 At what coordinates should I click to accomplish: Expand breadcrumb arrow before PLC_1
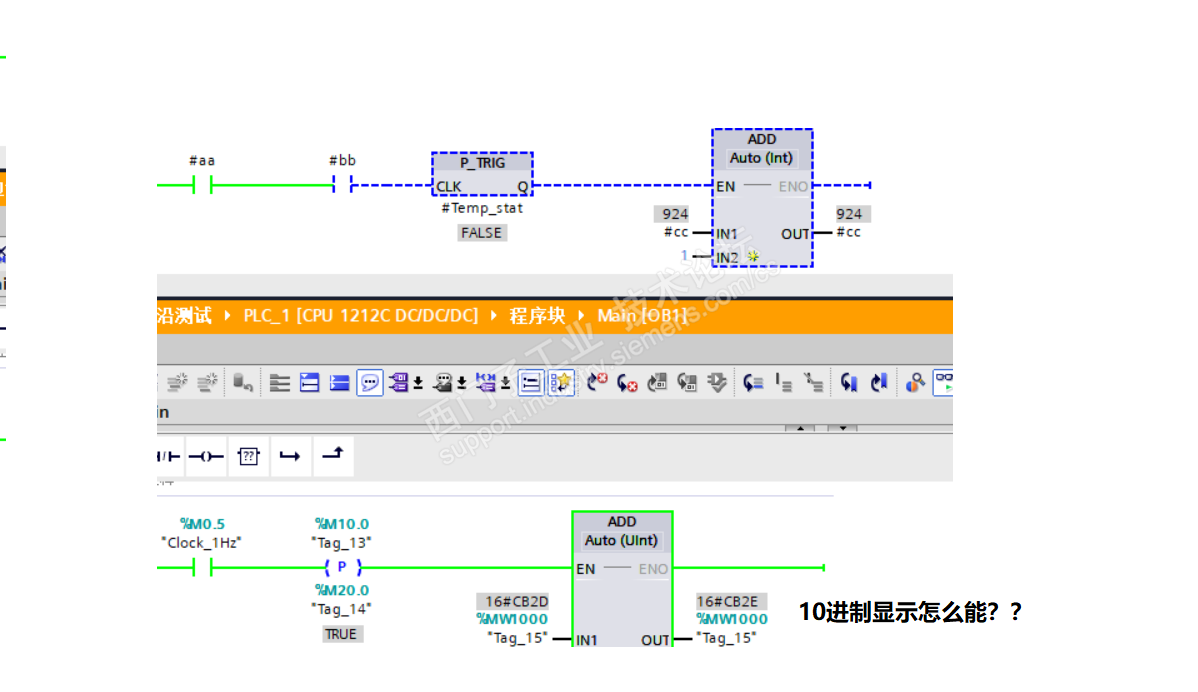coord(227,315)
